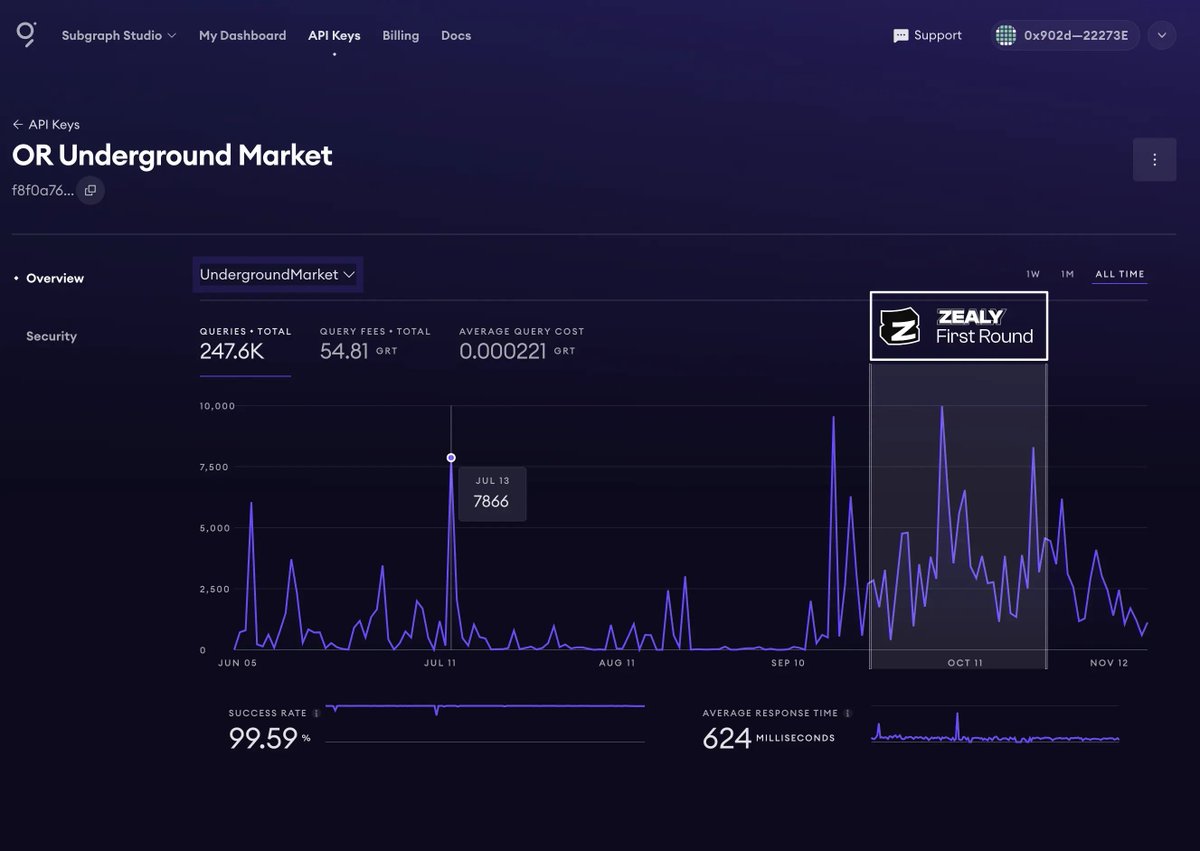This screenshot has width=1200, height=851.
Task: Go to My Dashboard
Action: [x=242, y=35]
